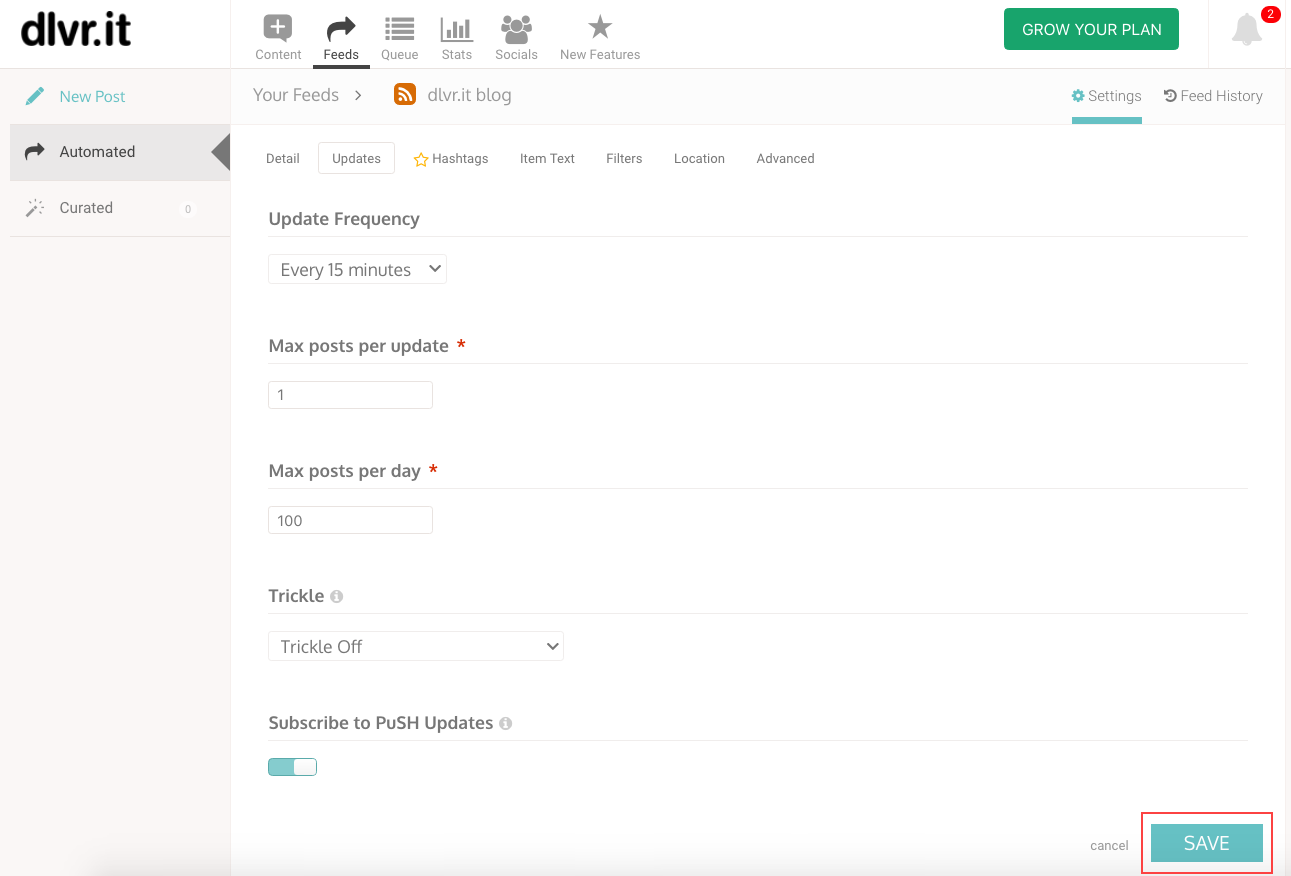Click the Max posts per day field
1291x876 pixels.
[x=350, y=520]
